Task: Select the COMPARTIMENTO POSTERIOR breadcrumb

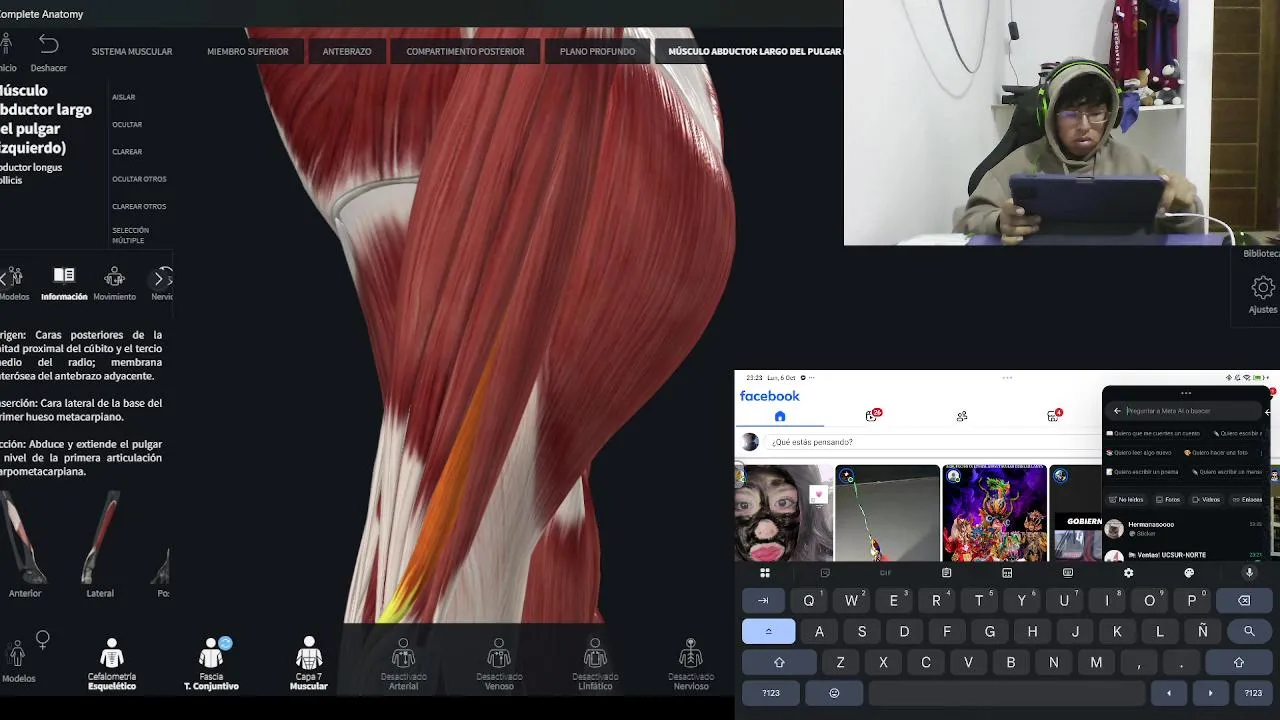Action: (465, 51)
